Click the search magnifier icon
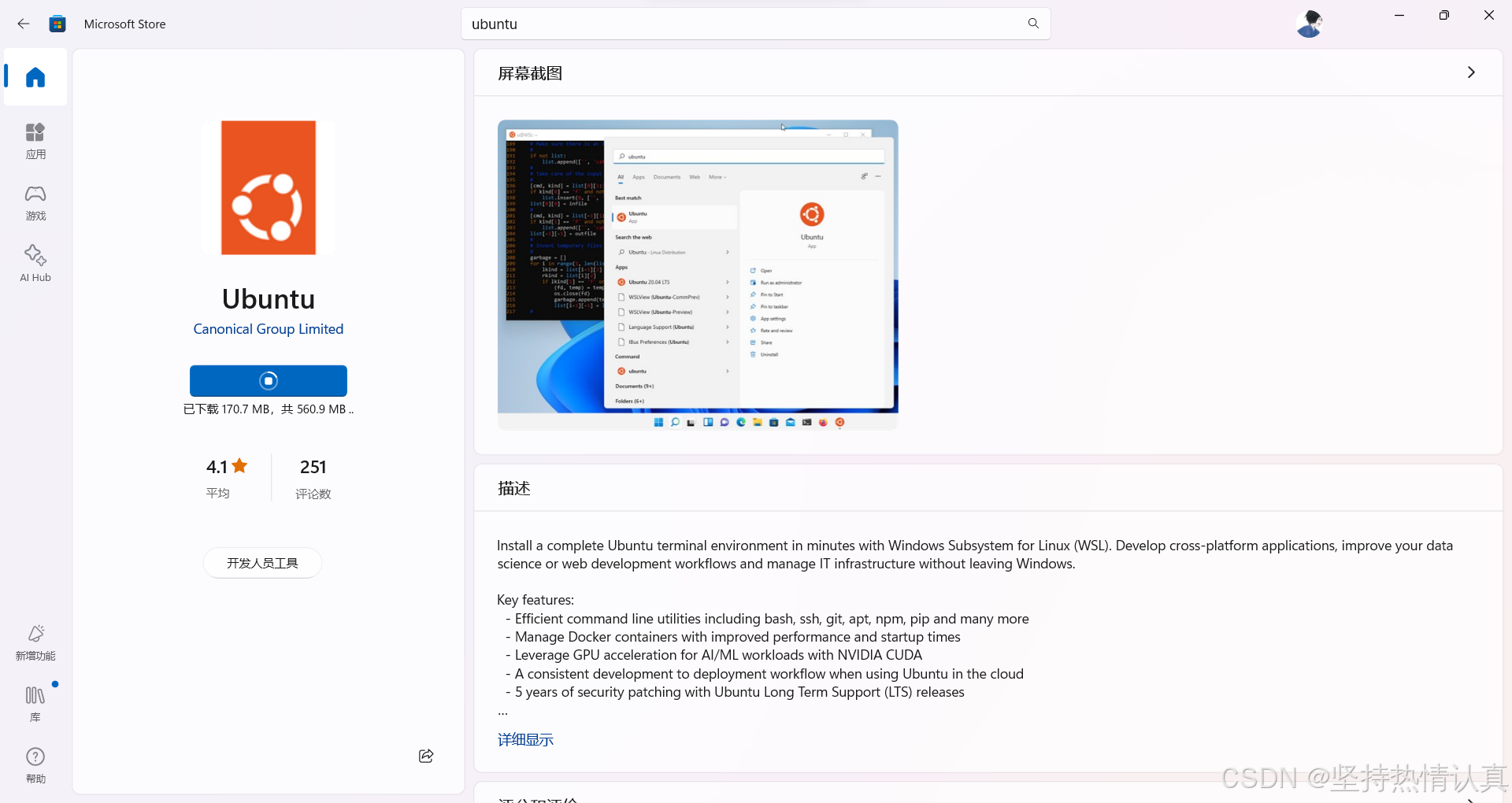Viewport: 1512px width, 803px height. (1033, 24)
